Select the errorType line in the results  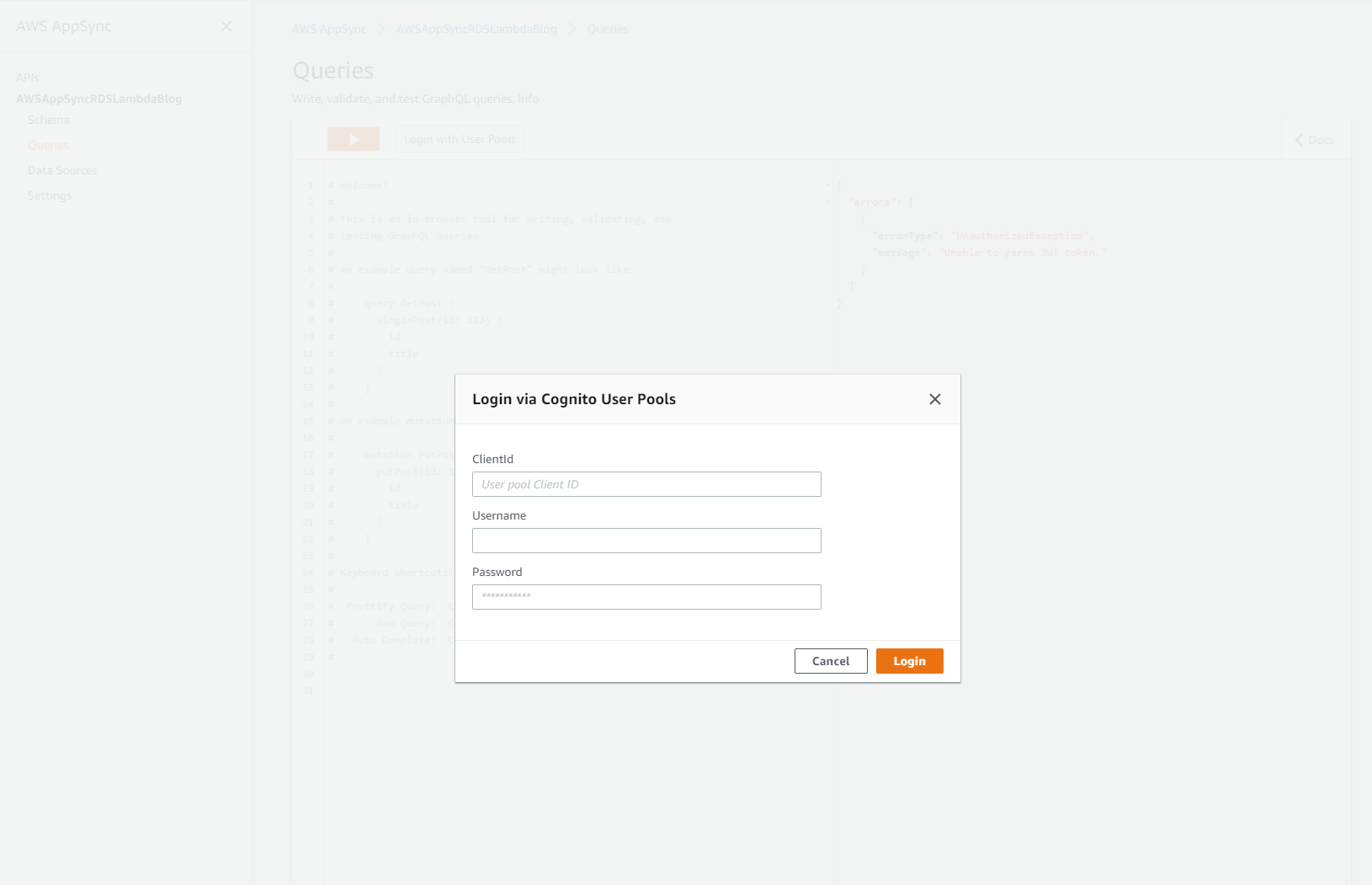[x=983, y=236]
